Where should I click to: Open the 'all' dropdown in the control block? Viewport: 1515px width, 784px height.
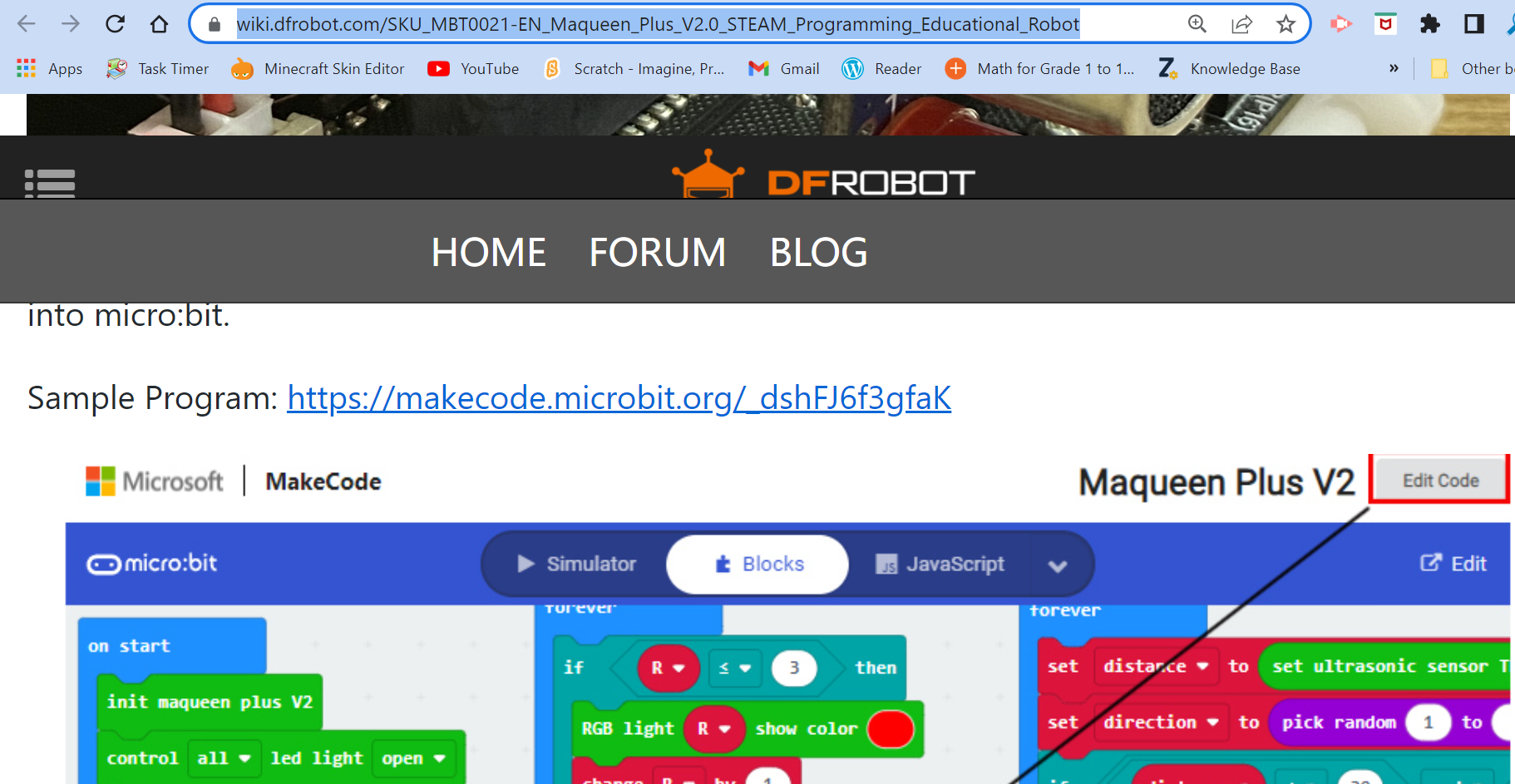pos(223,757)
